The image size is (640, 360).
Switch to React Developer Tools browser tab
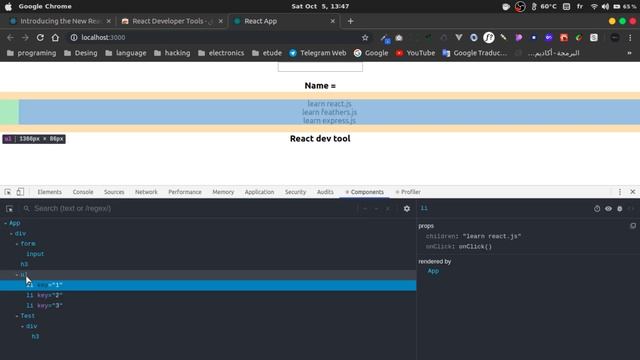click(171, 21)
